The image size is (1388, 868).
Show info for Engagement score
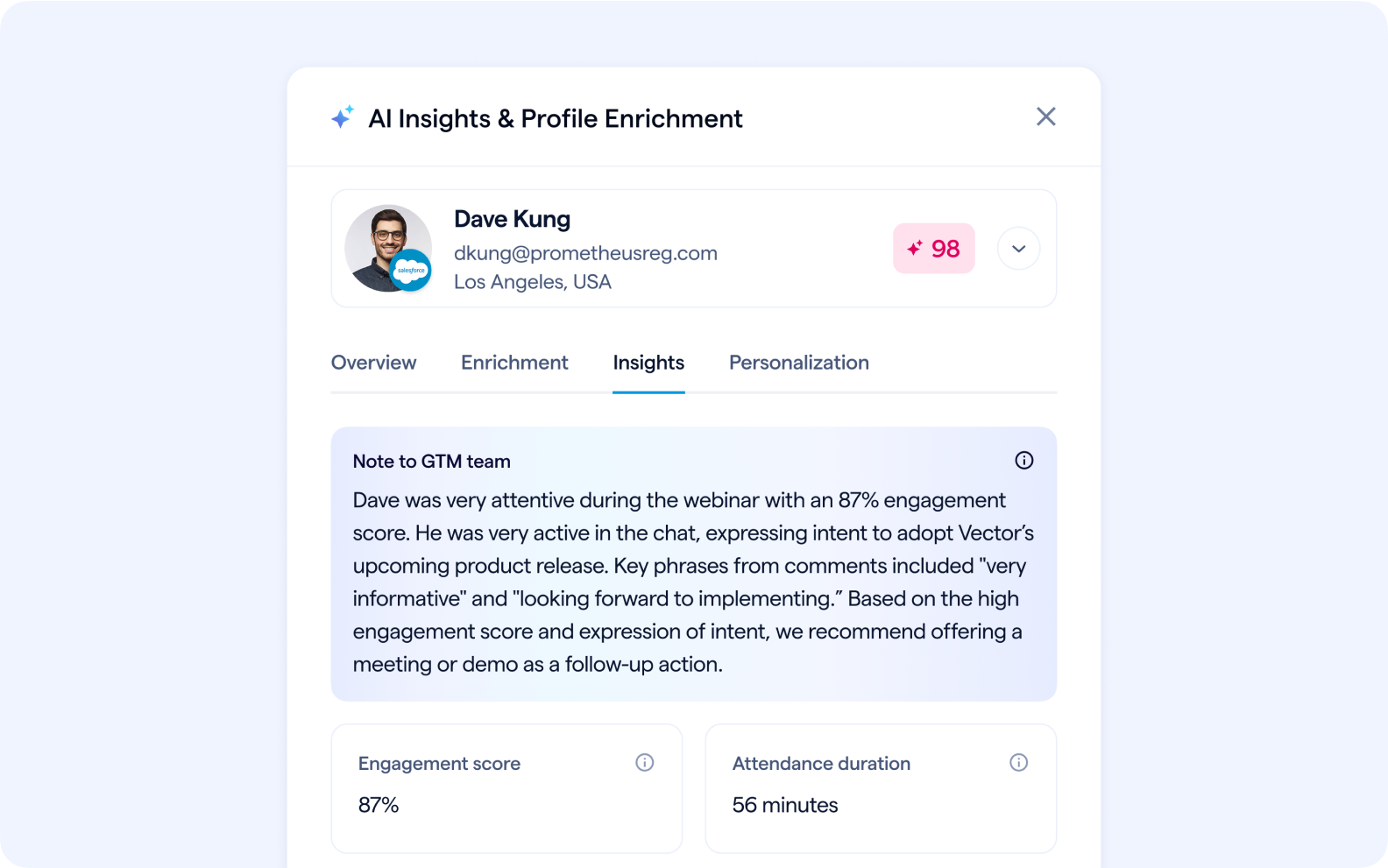[645, 763]
